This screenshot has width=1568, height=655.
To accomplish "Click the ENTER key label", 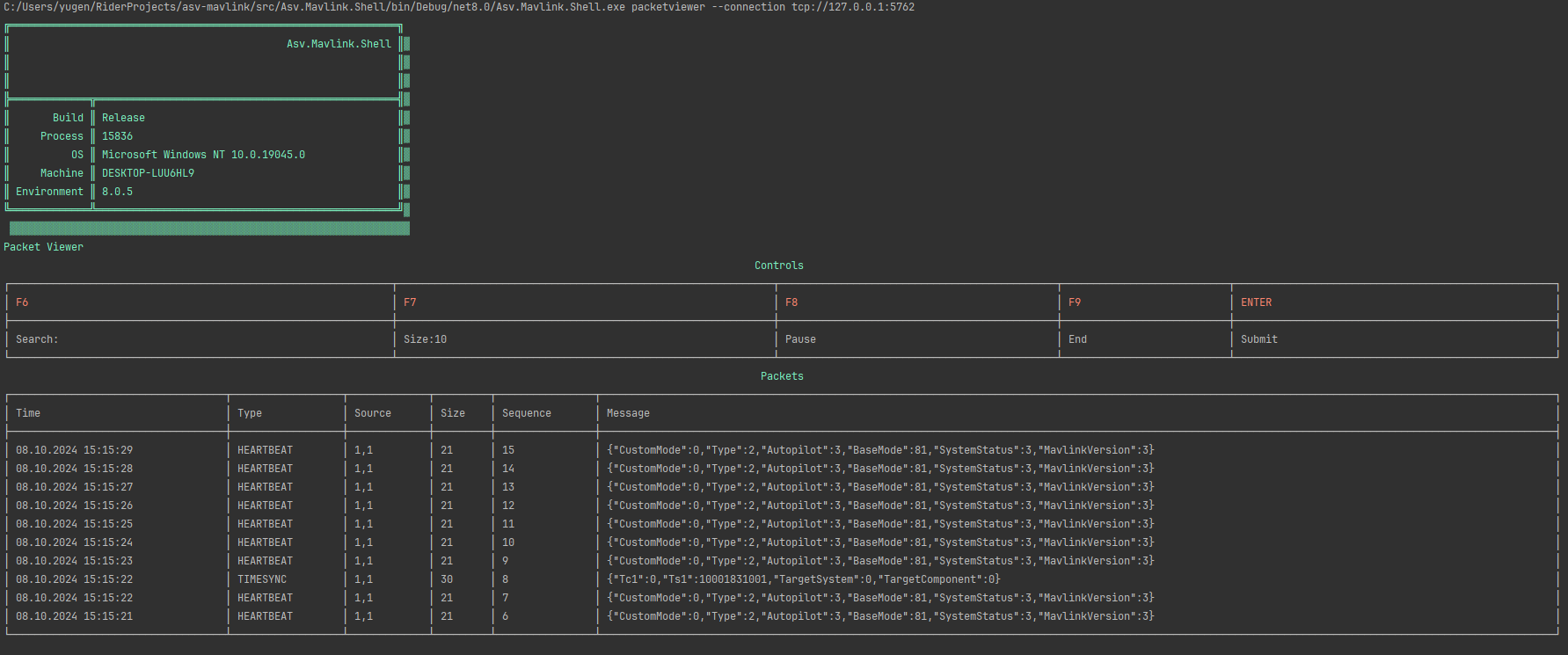I will pyautogui.click(x=1256, y=302).
